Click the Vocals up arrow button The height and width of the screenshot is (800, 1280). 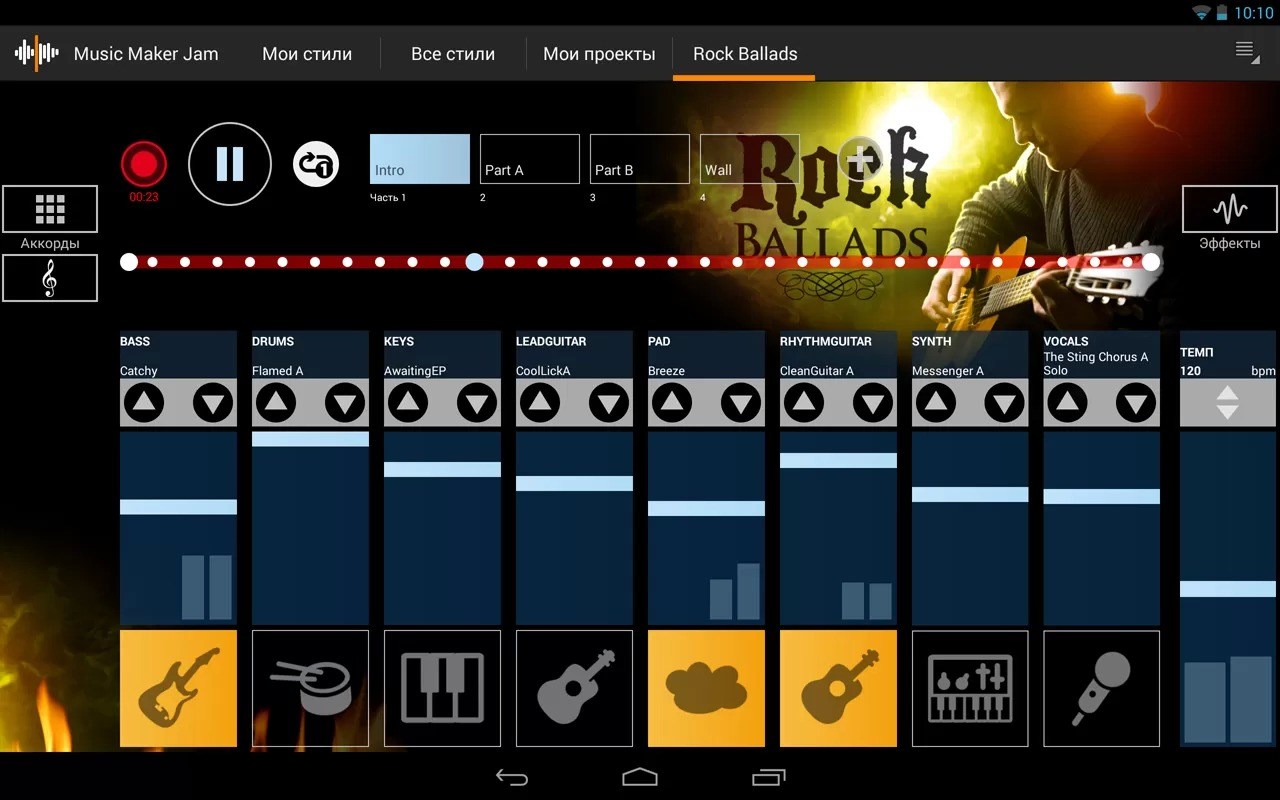click(x=1068, y=403)
